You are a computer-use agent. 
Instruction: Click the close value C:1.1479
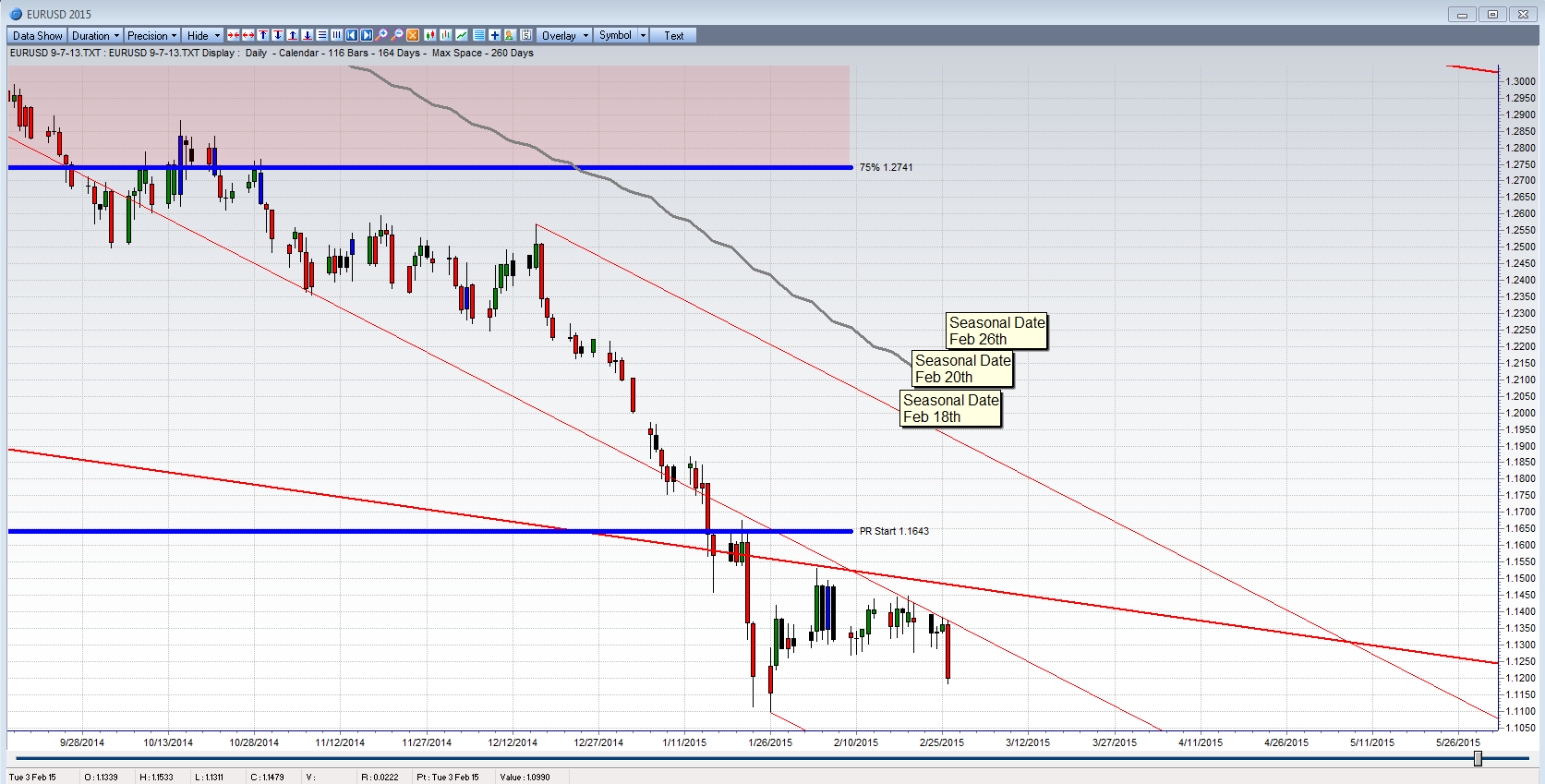[x=267, y=777]
